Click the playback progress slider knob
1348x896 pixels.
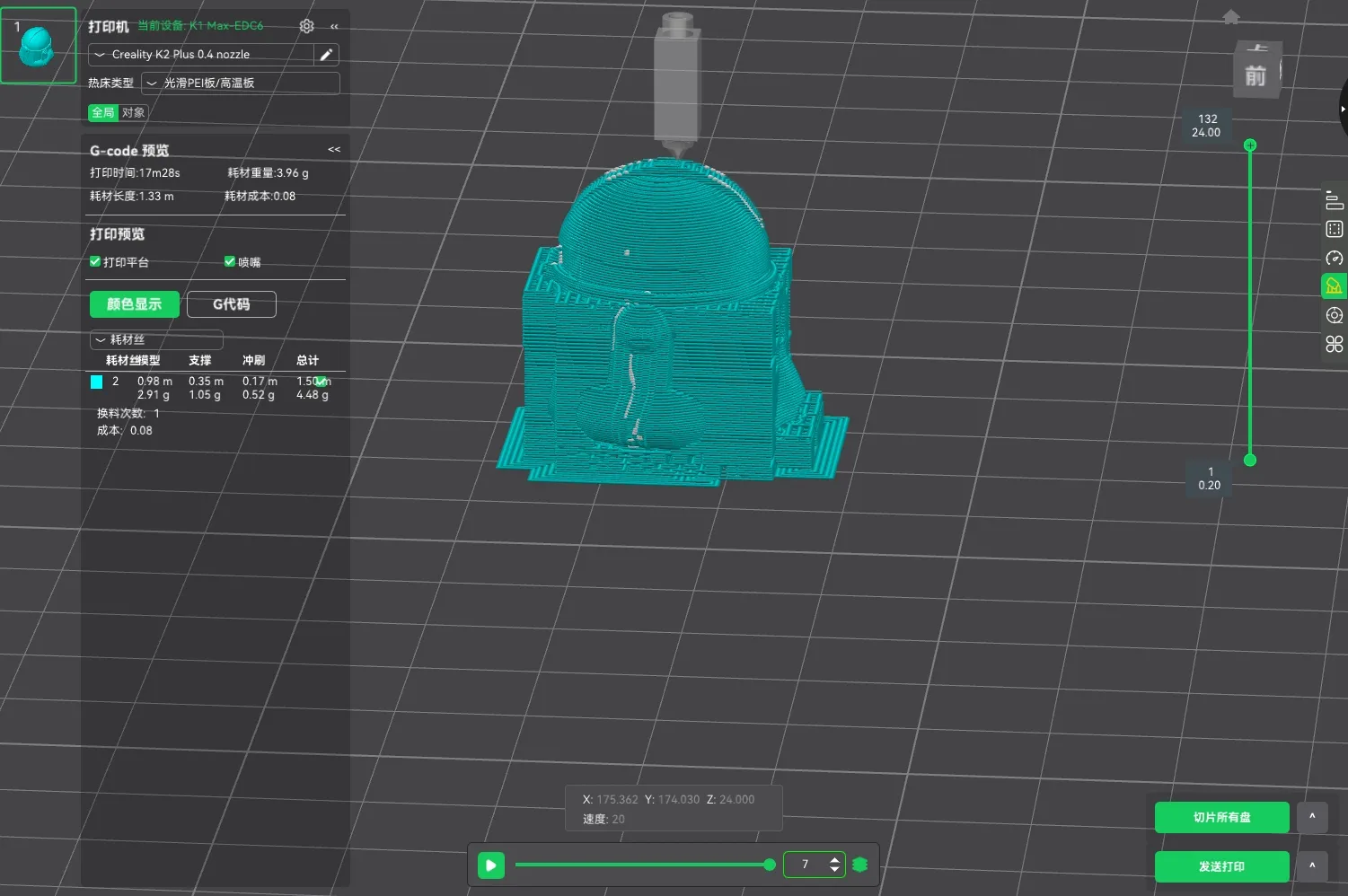[770, 865]
